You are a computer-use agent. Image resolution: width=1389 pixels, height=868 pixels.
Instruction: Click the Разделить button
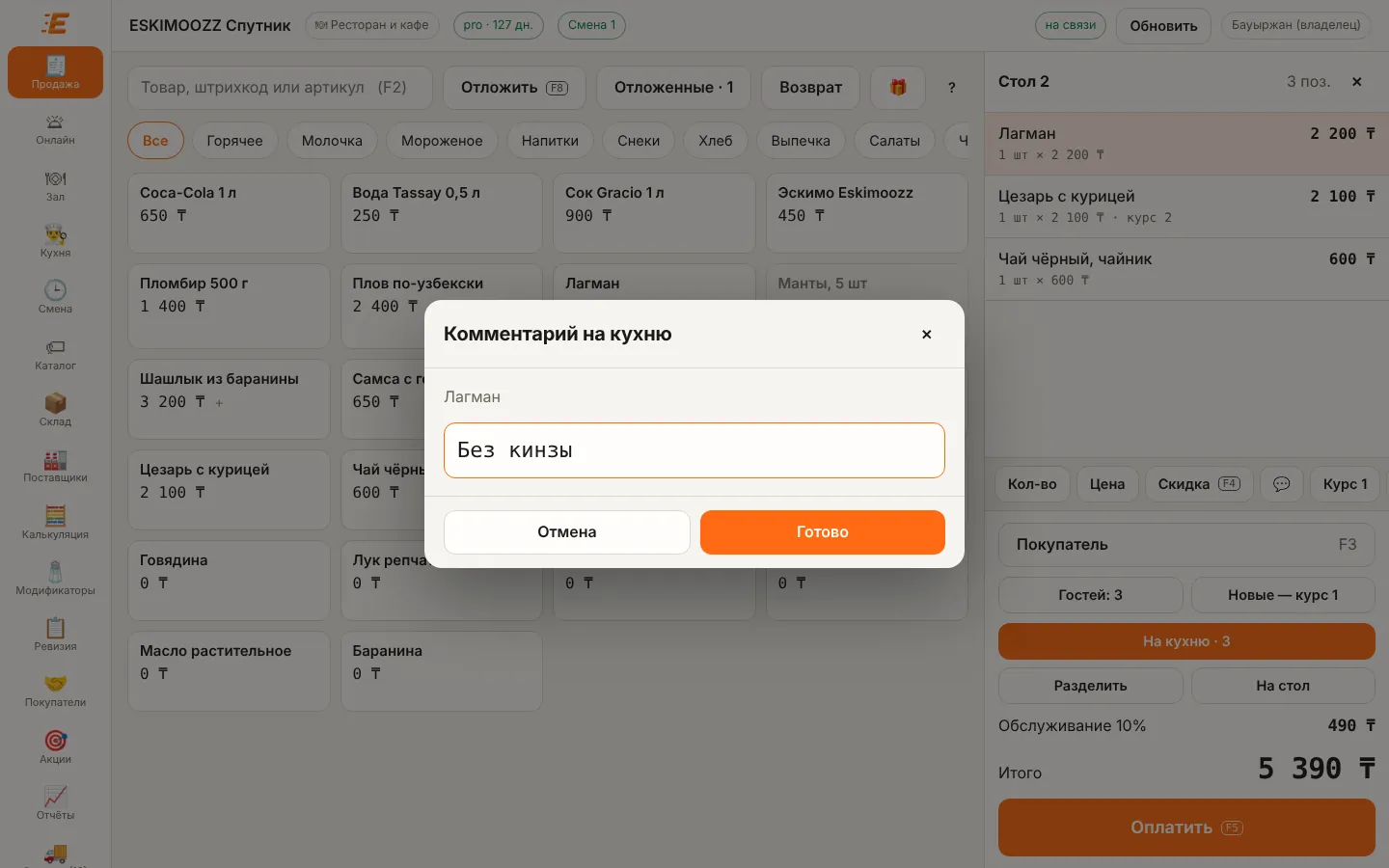pyautogui.click(x=1090, y=686)
